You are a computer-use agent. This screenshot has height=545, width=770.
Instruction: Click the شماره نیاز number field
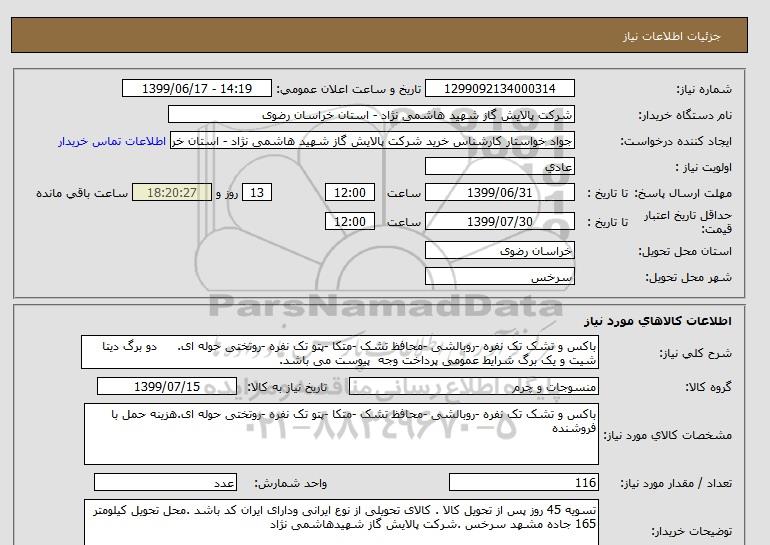point(500,89)
